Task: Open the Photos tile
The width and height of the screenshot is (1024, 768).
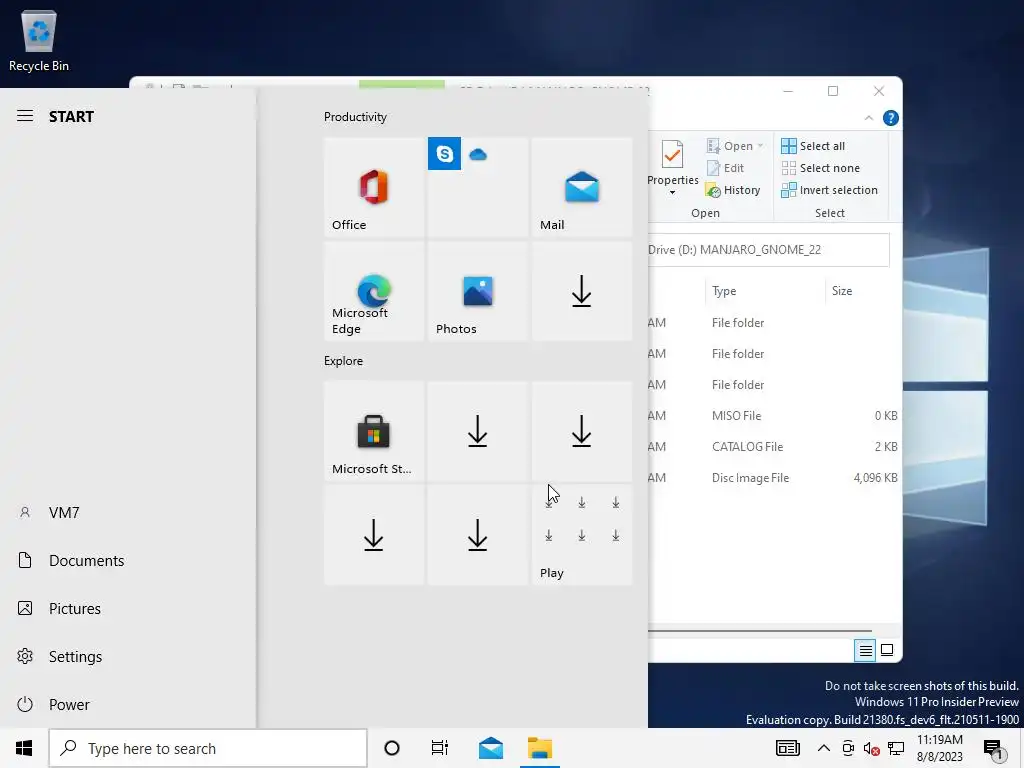Action: [477, 291]
